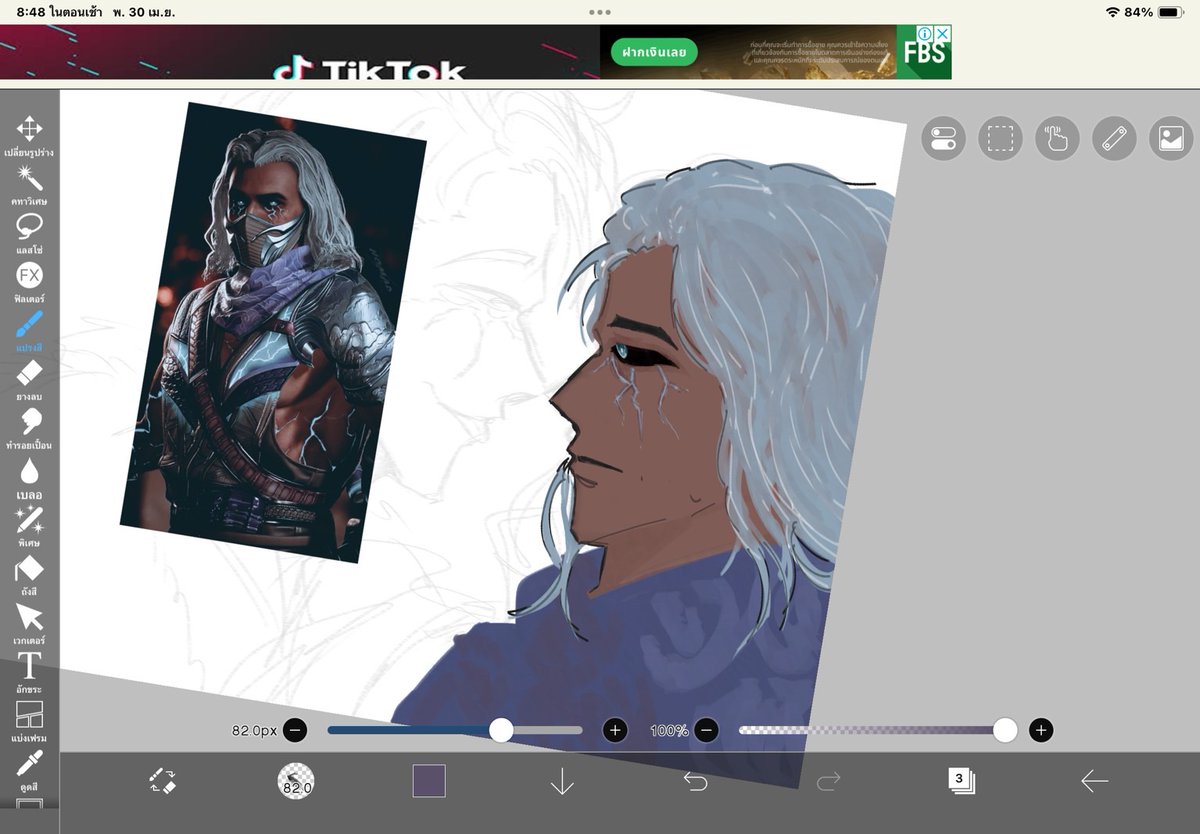Viewport: 1200px width, 834px height.
Task: Open the purple current color swatch
Action: point(429,781)
